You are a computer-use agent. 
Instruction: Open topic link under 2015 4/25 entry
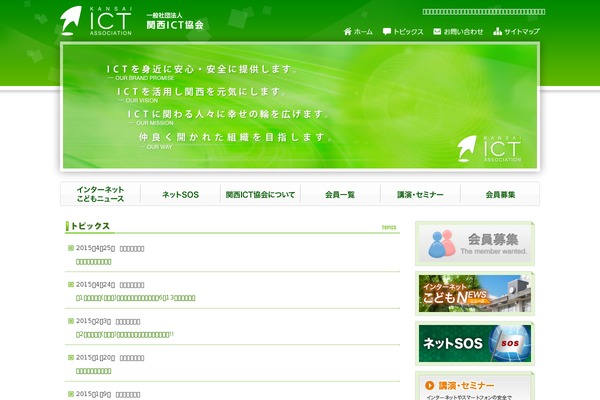(x=94, y=262)
